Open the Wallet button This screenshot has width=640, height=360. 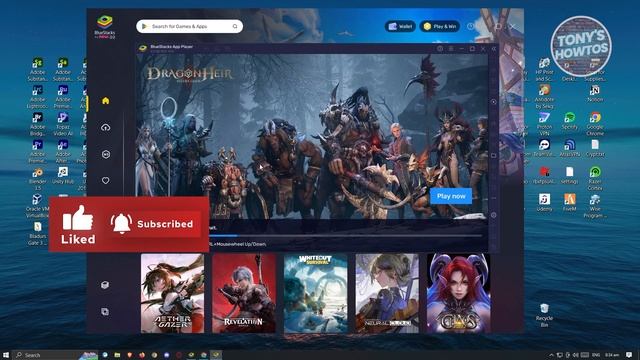click(400, 26)
